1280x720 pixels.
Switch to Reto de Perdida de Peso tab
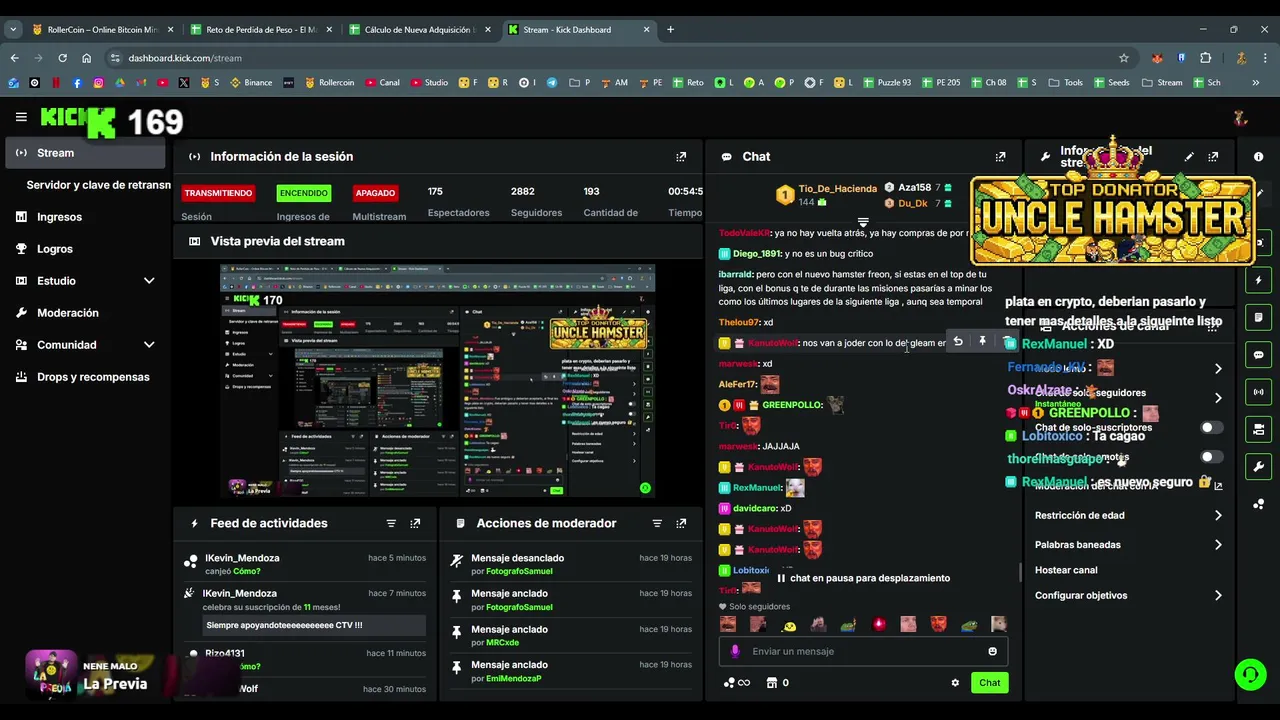coord(262,30)
